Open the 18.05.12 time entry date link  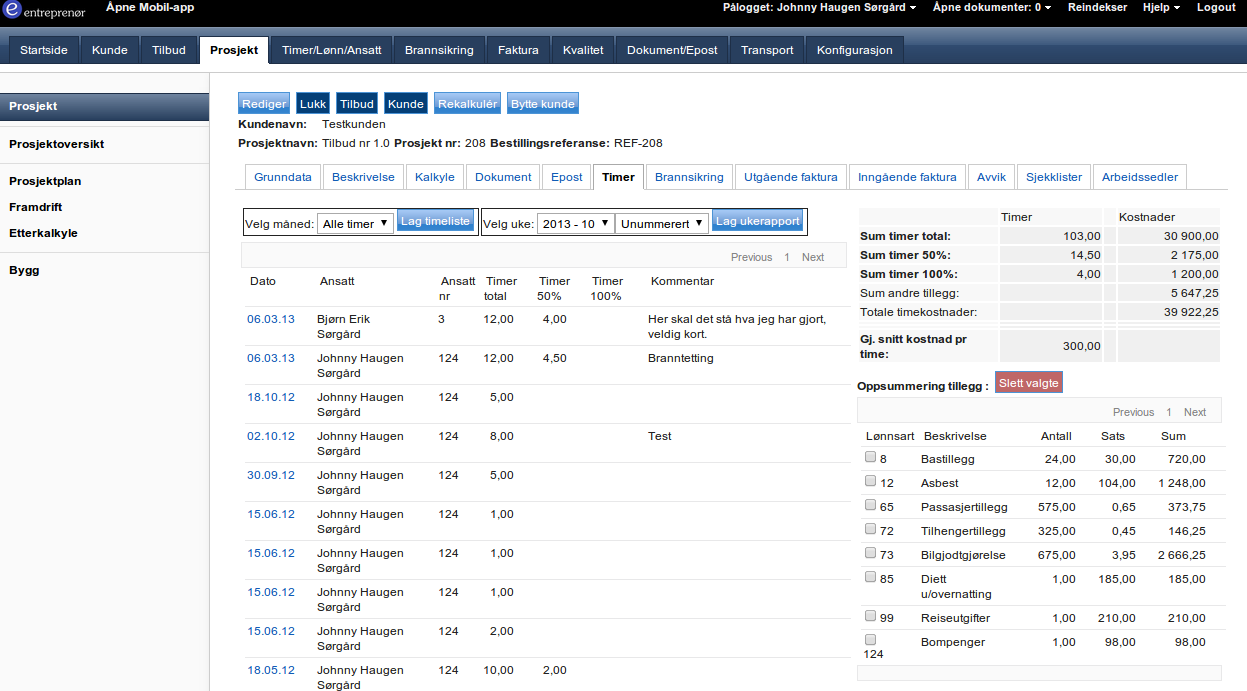pos(271,670)
